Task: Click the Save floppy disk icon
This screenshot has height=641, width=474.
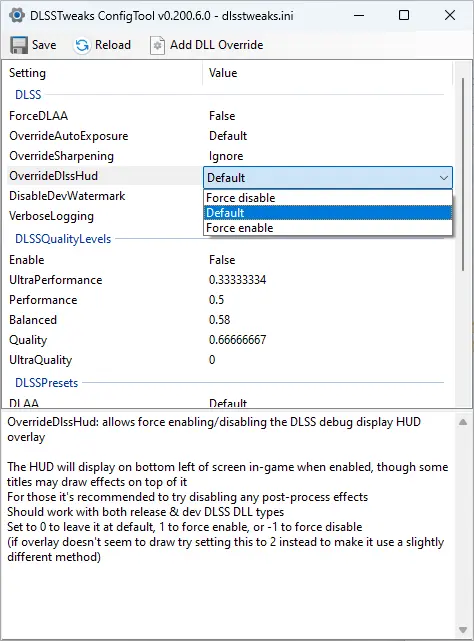Action: 18,45
